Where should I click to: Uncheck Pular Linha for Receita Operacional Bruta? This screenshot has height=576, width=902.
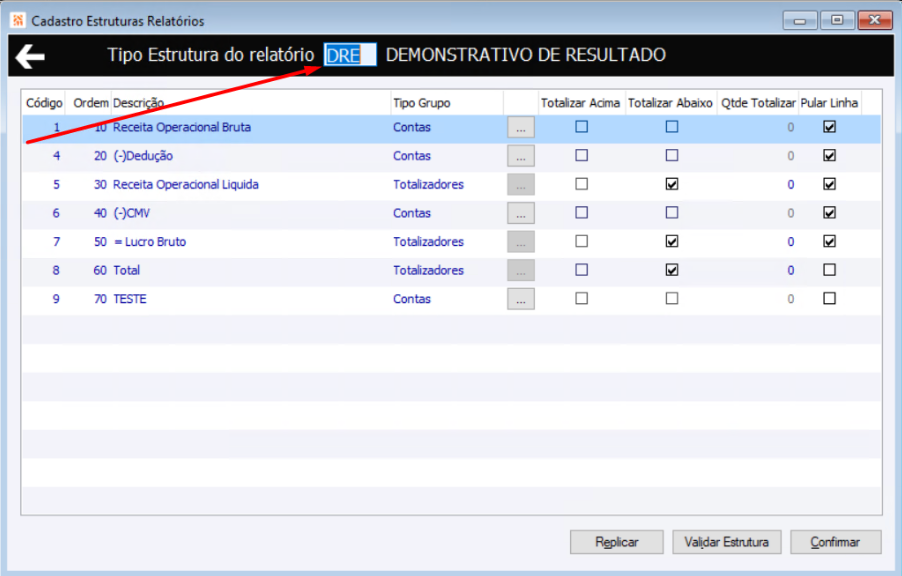(x=830, y=127)
